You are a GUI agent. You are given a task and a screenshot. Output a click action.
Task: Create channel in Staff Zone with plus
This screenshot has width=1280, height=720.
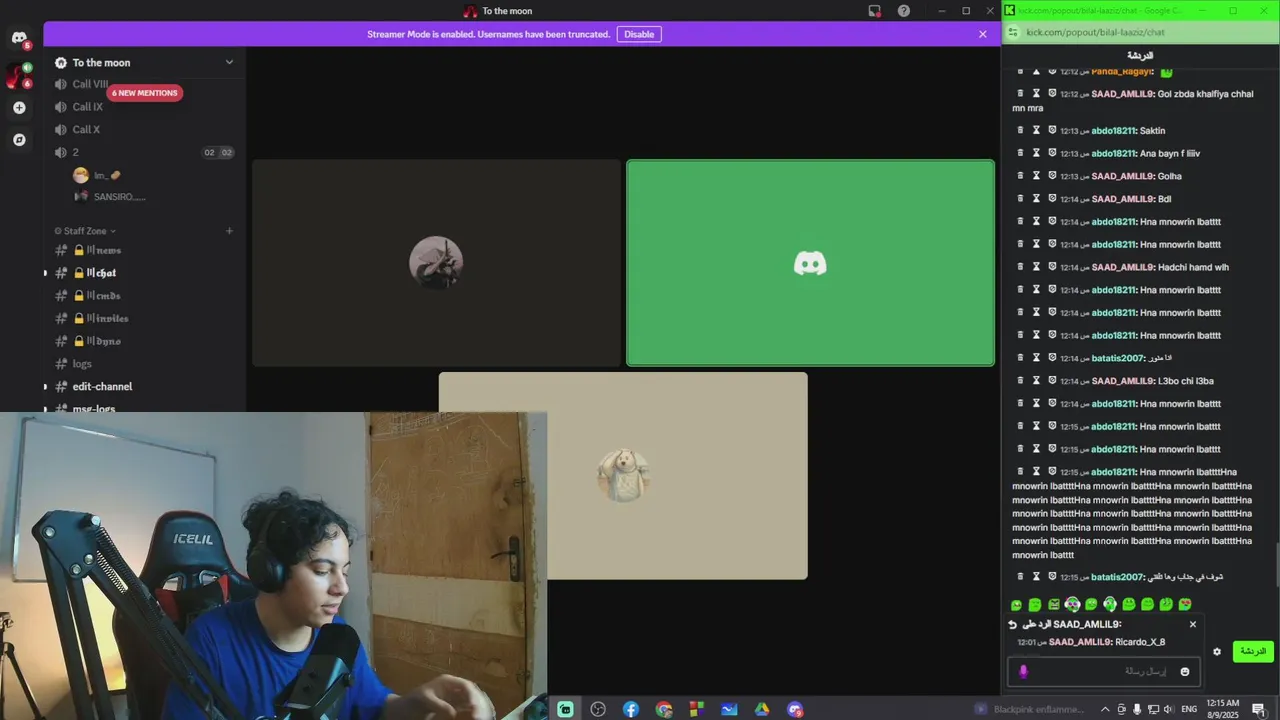click(x=229, y=231)
